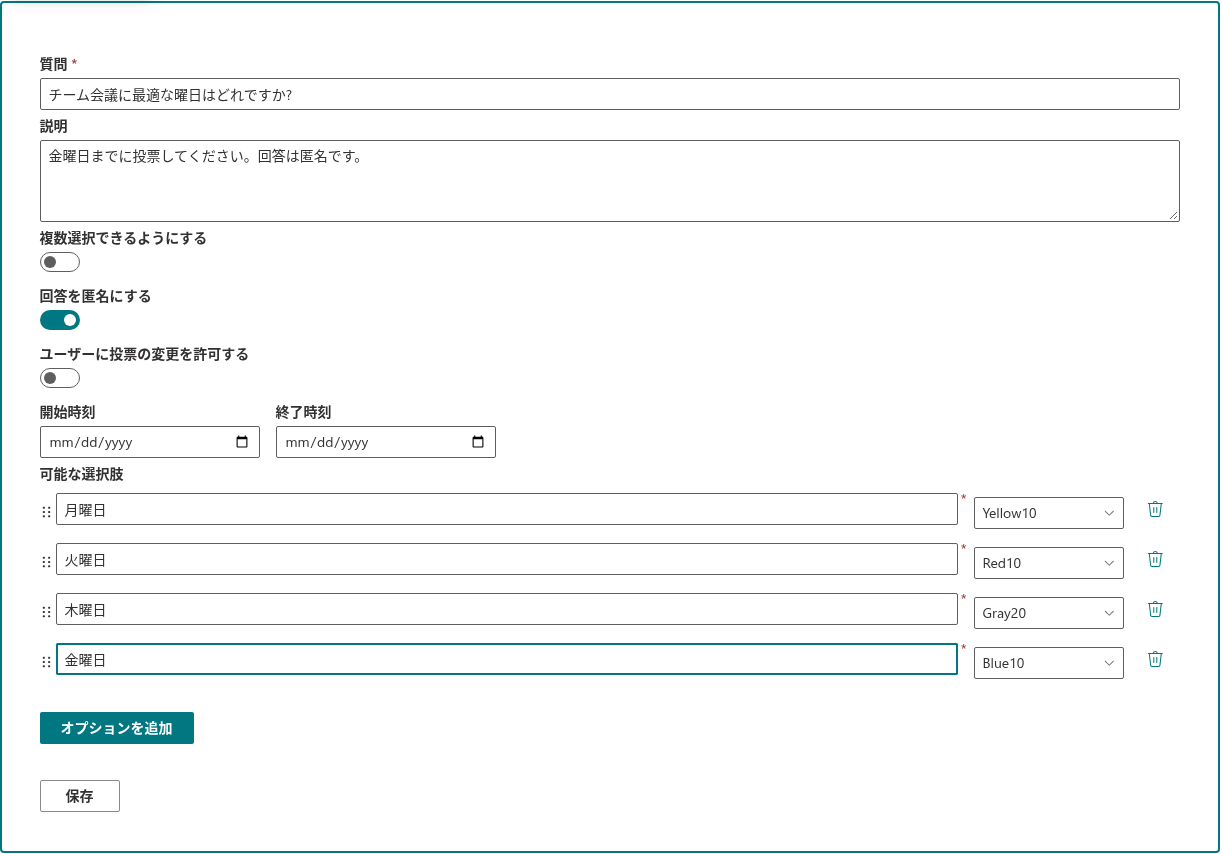Screen dimensions: 1222x854
Task: Click into the 説明 description textarea
Action: 610,181
